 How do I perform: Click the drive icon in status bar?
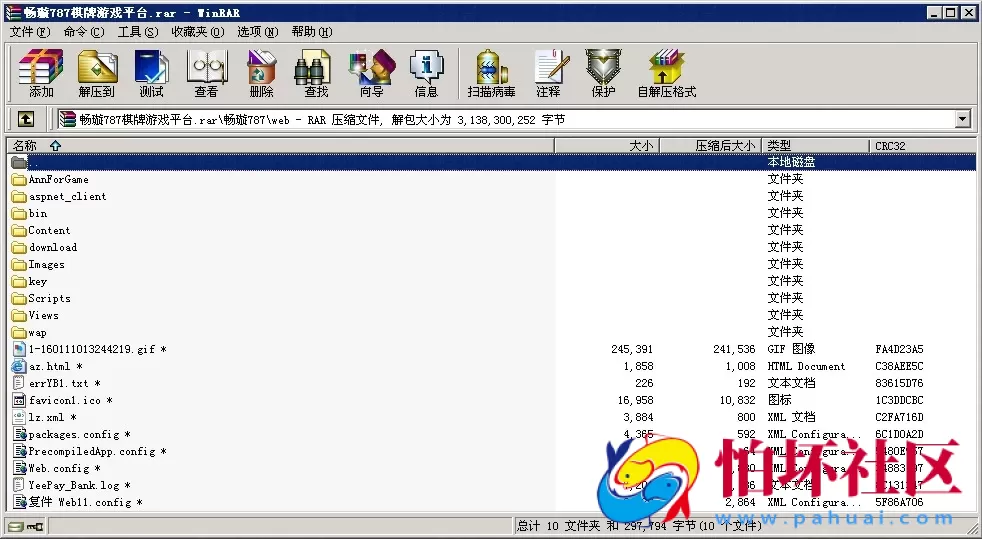pos(16,526)
